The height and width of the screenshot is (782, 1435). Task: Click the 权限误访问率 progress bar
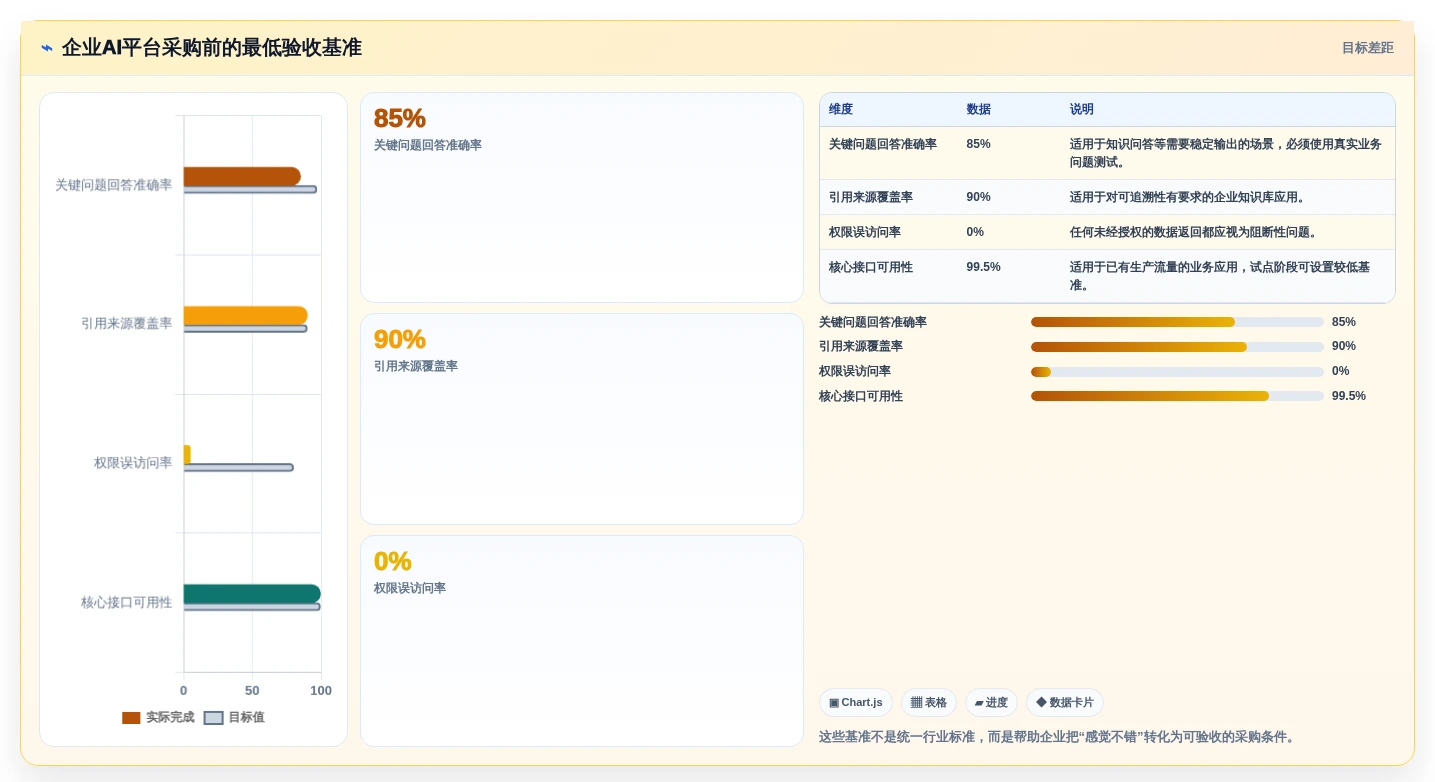point(1177,372)
